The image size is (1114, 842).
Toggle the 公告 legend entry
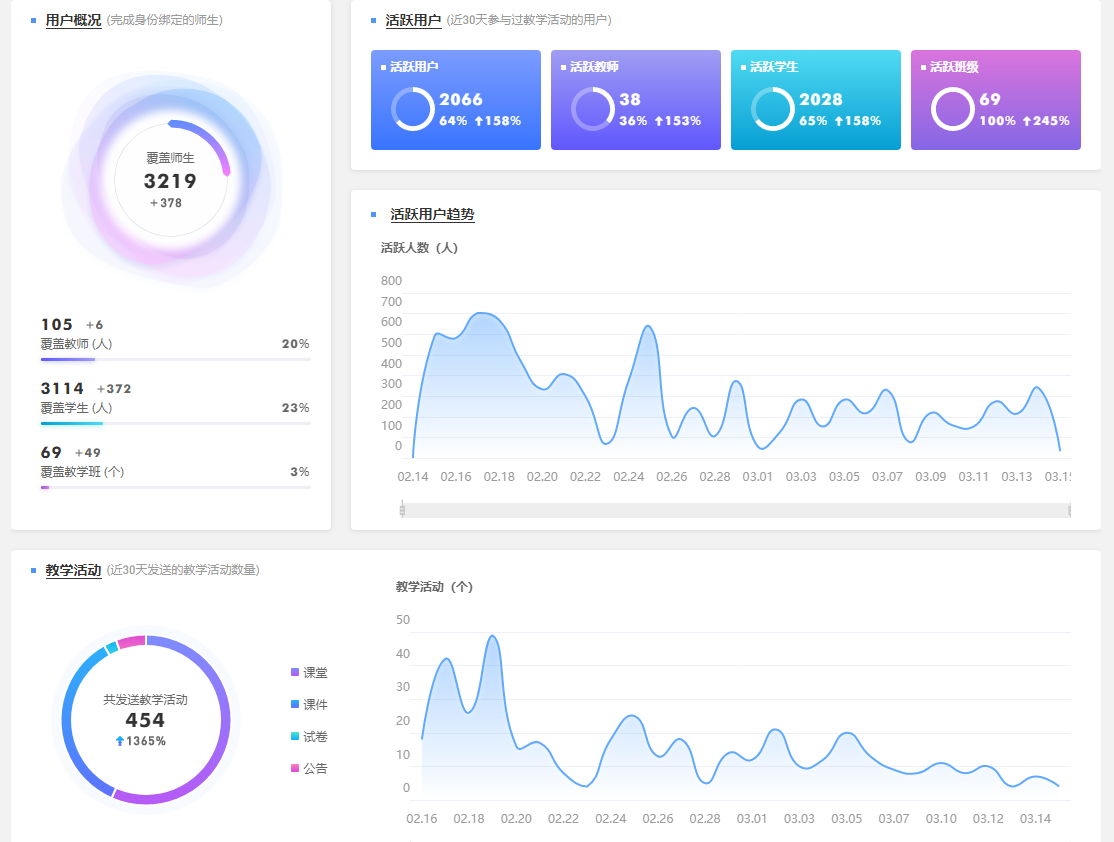click(309, 769)
